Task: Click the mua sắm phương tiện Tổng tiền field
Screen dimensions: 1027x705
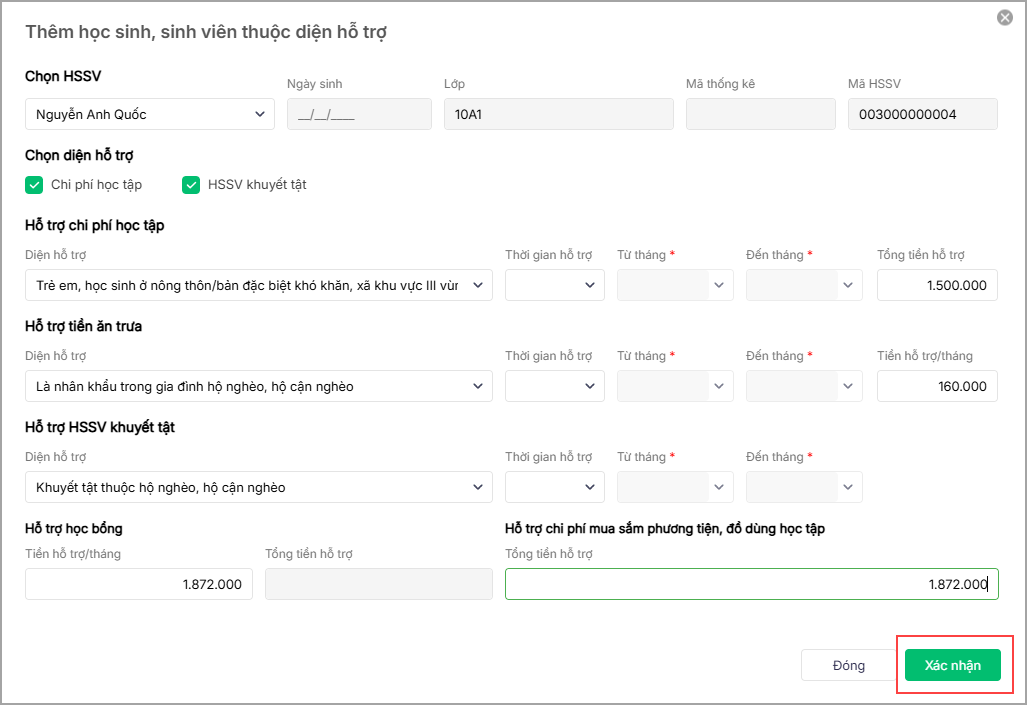Action: click(751, 585)
